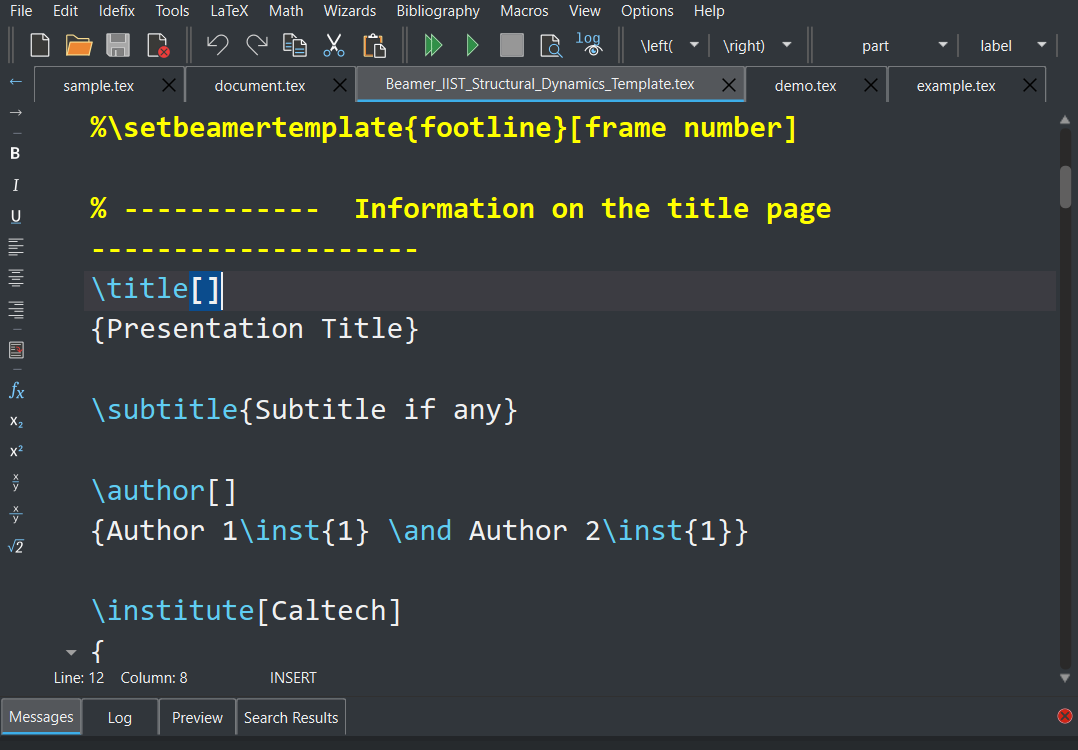
Task: Open a file using the folder icon
Action: coord(79,45)
